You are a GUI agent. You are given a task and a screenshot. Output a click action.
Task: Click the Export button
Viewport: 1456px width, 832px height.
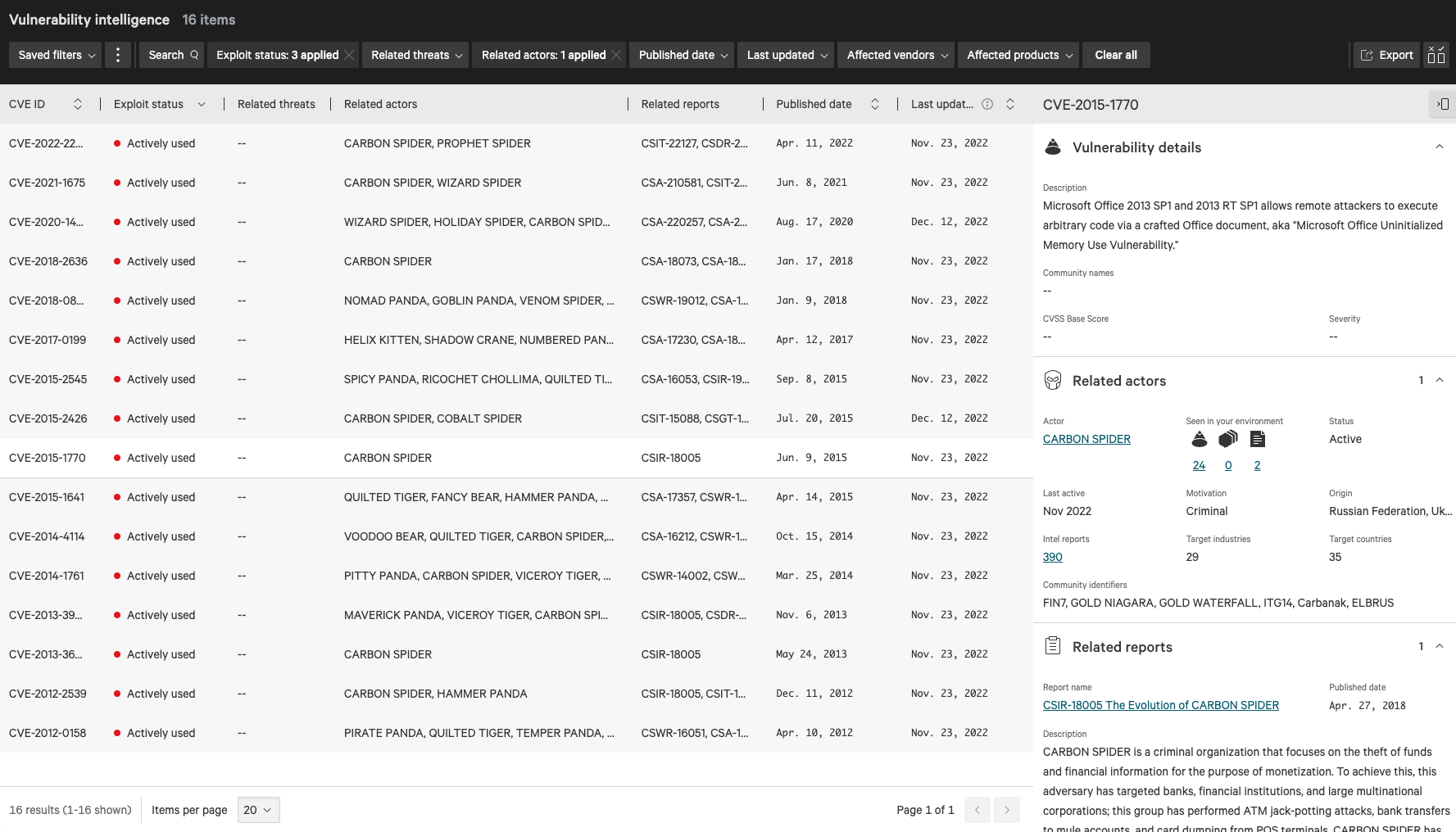click(1386, 55)
